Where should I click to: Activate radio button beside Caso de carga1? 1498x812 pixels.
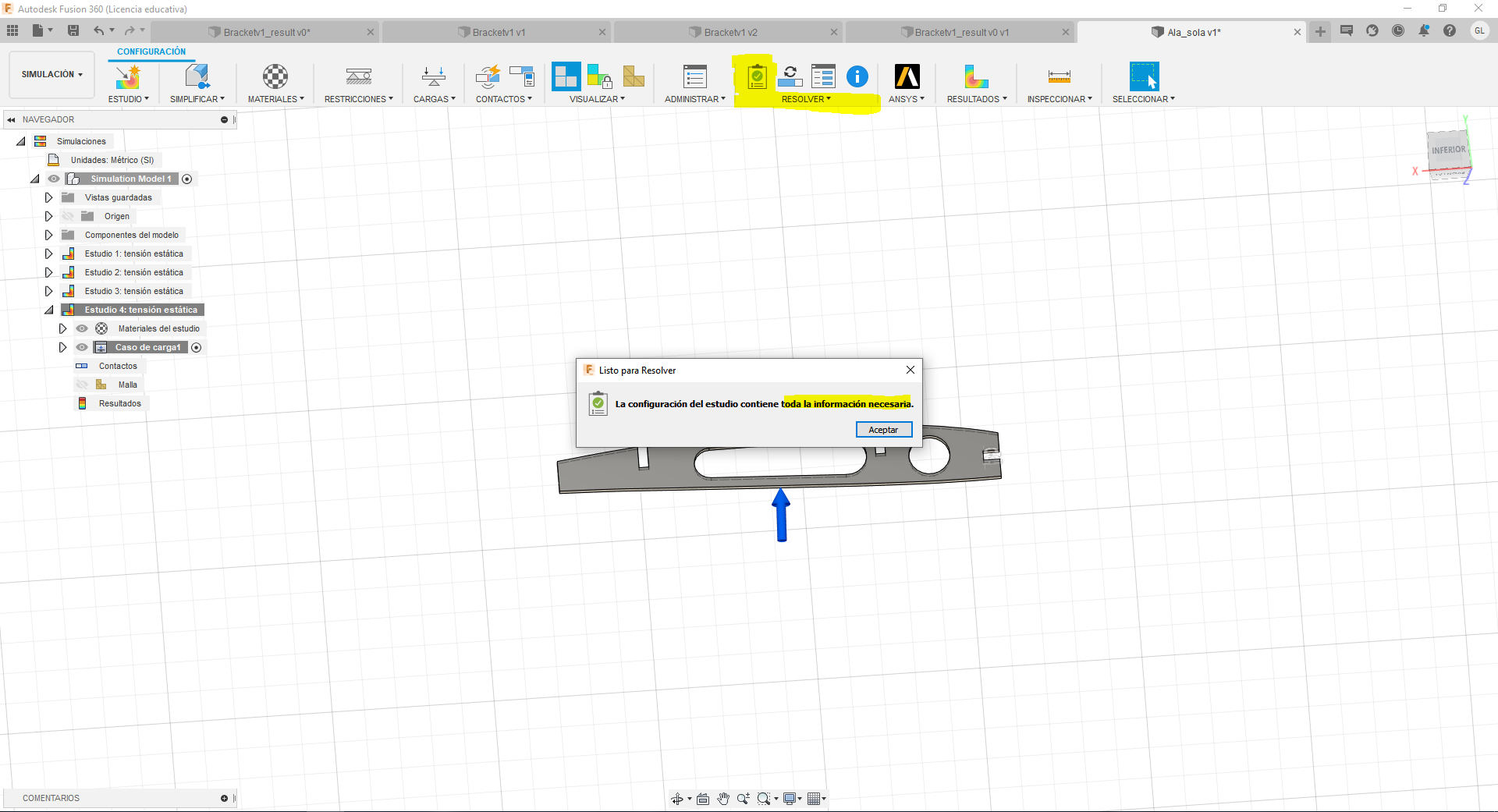pyautogui.click(x=197, y=348)
